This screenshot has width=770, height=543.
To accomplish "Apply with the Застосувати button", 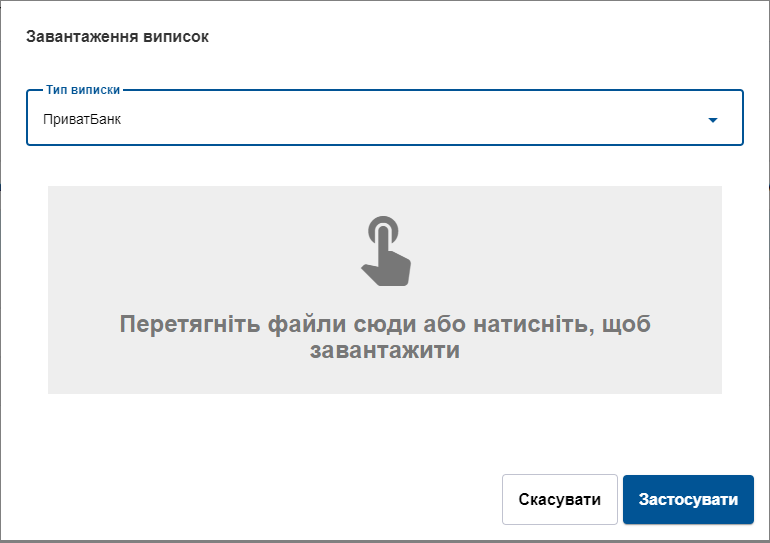I will click(x=688, y=499).
